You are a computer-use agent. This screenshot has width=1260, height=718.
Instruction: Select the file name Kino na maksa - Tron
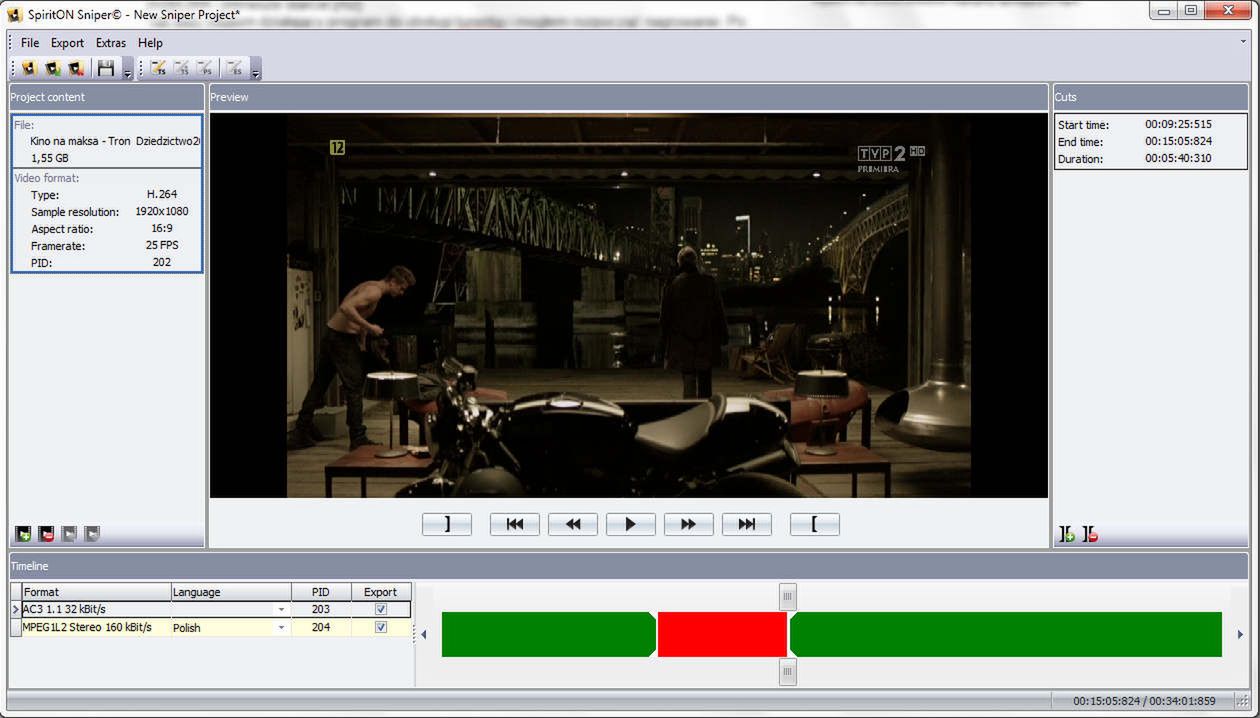[x=80, y=141]
